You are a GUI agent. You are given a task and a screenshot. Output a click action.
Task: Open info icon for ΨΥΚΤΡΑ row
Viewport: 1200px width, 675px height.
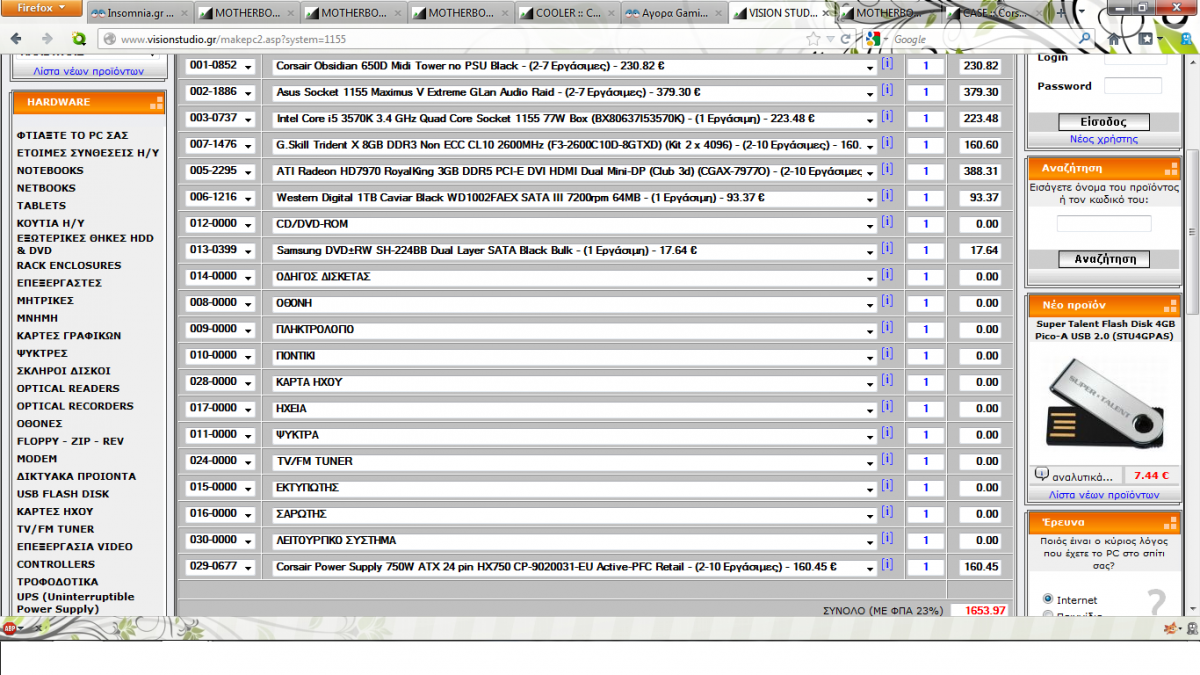point(886,433)
